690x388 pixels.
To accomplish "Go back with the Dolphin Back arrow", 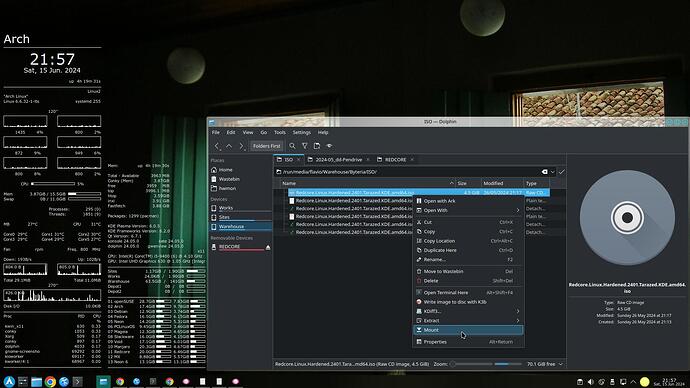I will pyautogui.click(x=217, y=146).
